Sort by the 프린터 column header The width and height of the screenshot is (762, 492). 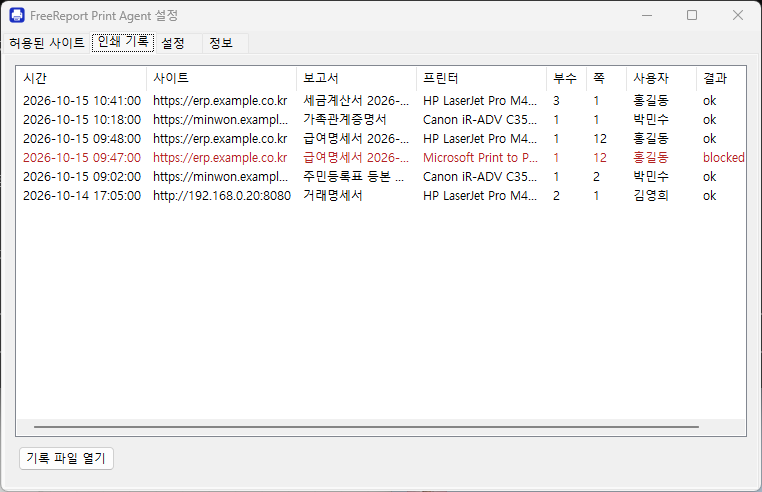(481, 78)
